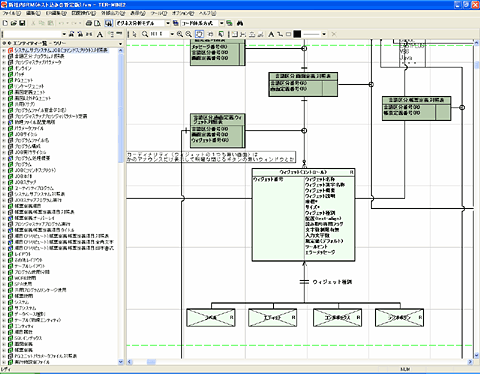Open the 編集(E) menu
The image size is (480, 374).
pyautogui.click(x=33, y=13)
